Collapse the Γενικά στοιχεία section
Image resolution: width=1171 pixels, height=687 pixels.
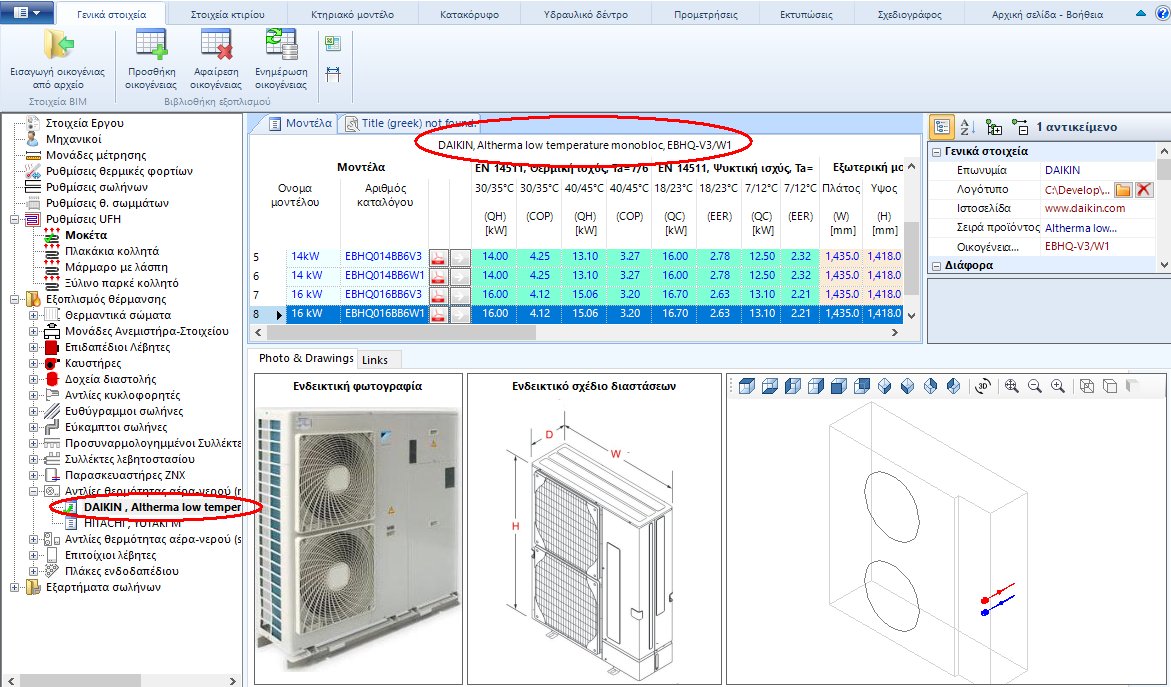(x=936, y=151)
